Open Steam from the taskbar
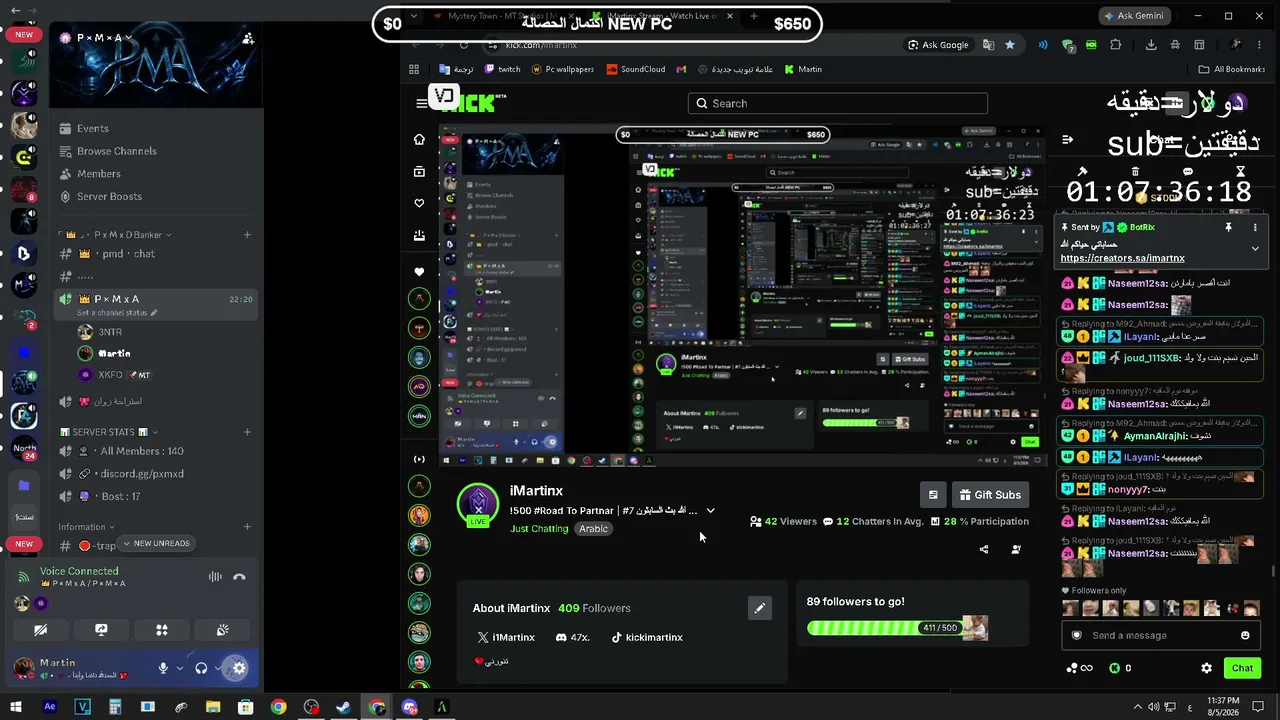The height and width of the screenshot is (720, 1280). point(343,707)
